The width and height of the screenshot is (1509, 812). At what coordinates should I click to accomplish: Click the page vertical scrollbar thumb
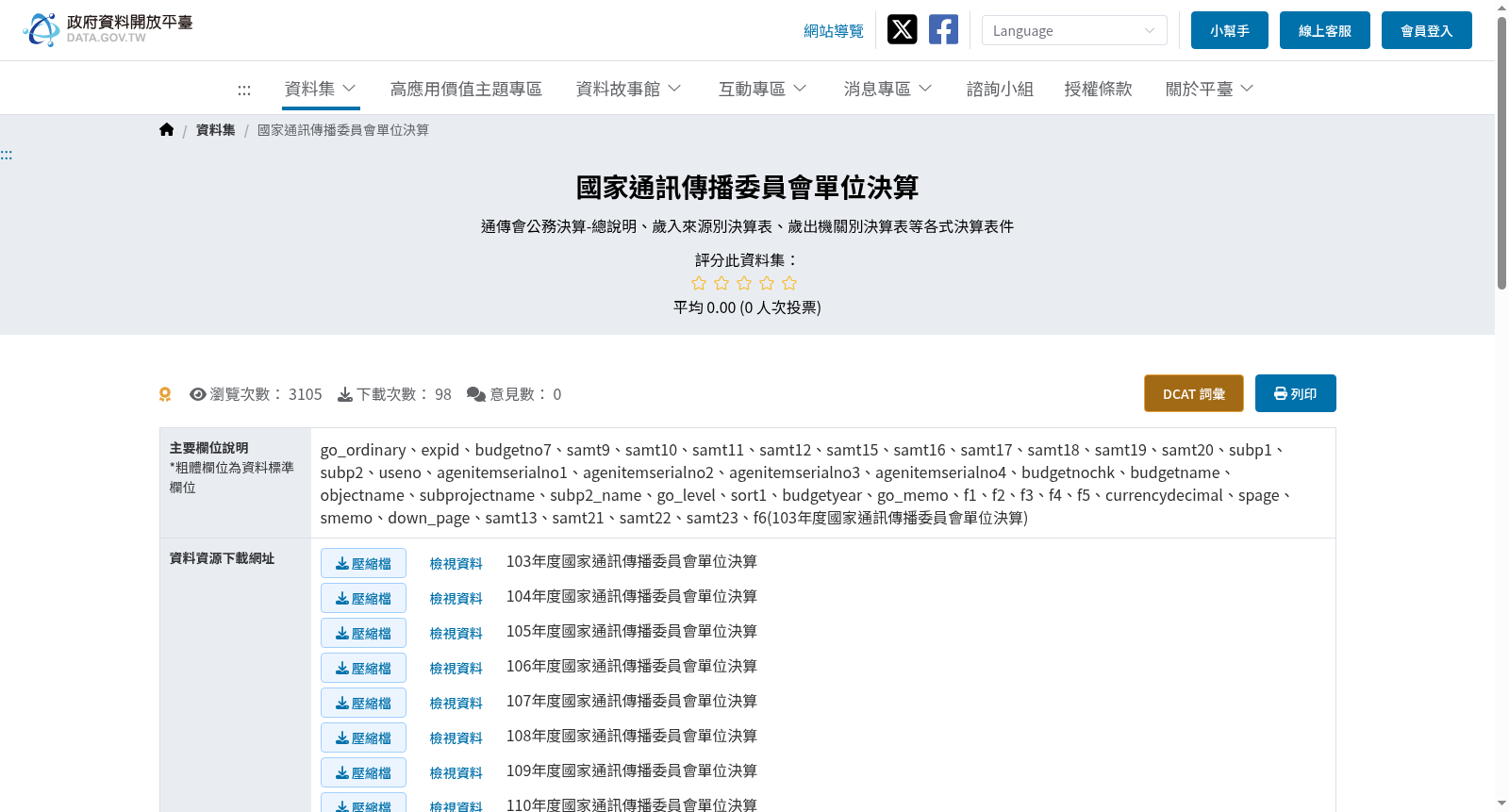point(1501,153)
